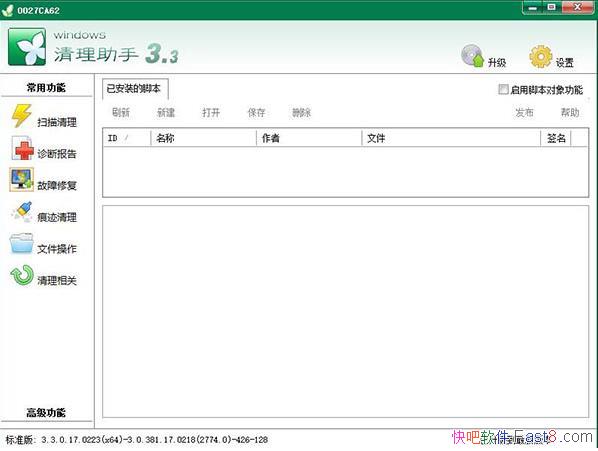
Task: Open the 文件操作 folder icon
Action: (21, 243)
